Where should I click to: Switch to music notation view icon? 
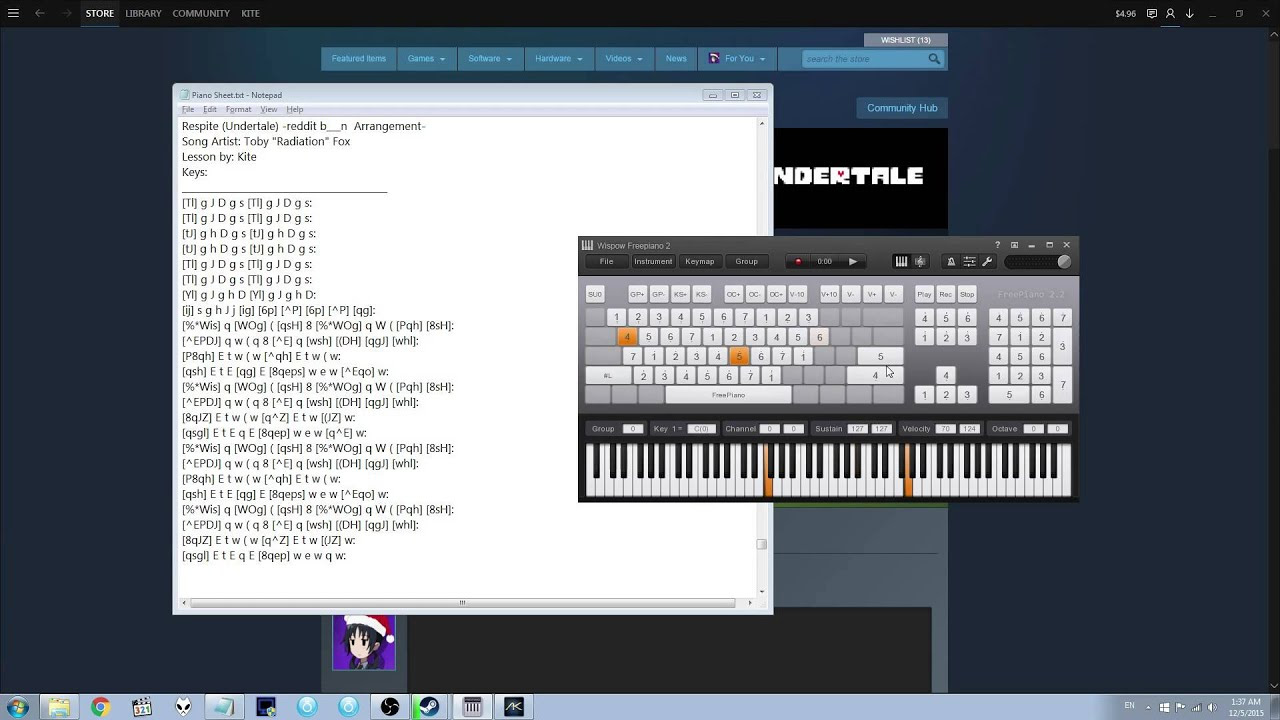tap(920, 262)
